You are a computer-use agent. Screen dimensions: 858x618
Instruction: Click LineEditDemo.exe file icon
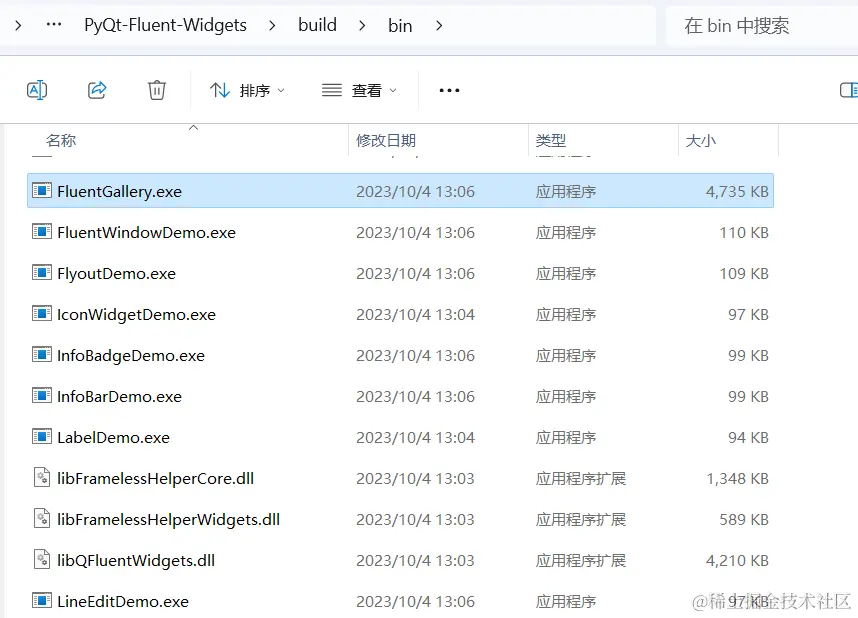[42, 600]
